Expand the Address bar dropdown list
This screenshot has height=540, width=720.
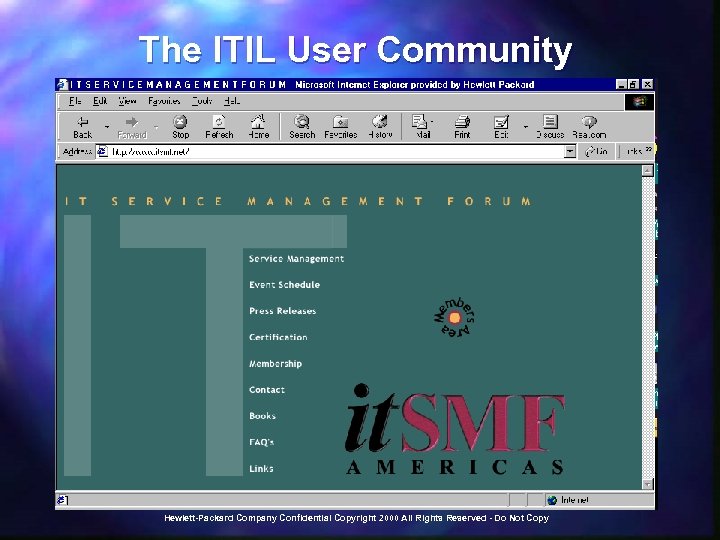570,151
